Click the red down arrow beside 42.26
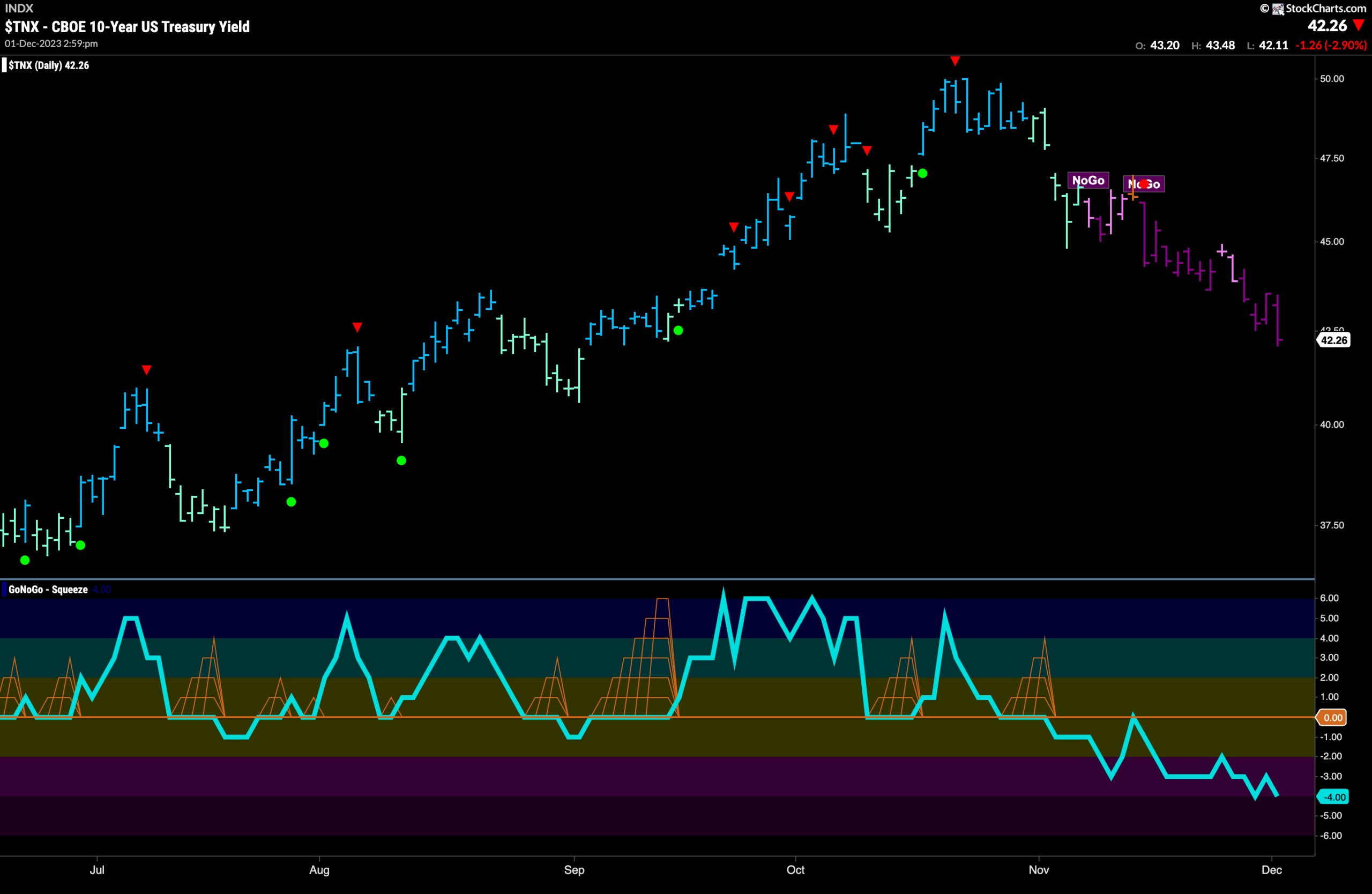Screen dimensions: 1372x894 coord(1359,26)
